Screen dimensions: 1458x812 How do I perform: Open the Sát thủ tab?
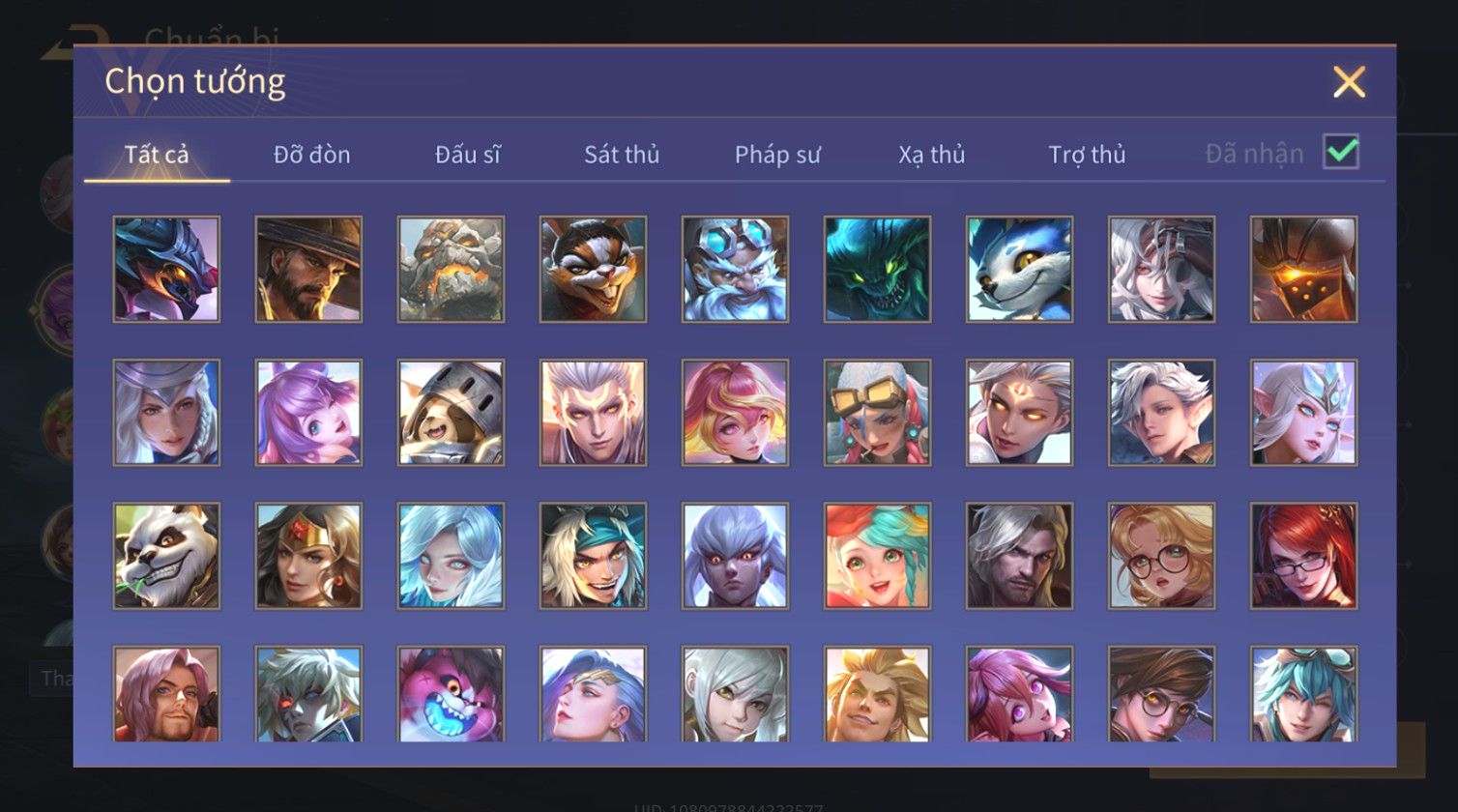[622, 155]
